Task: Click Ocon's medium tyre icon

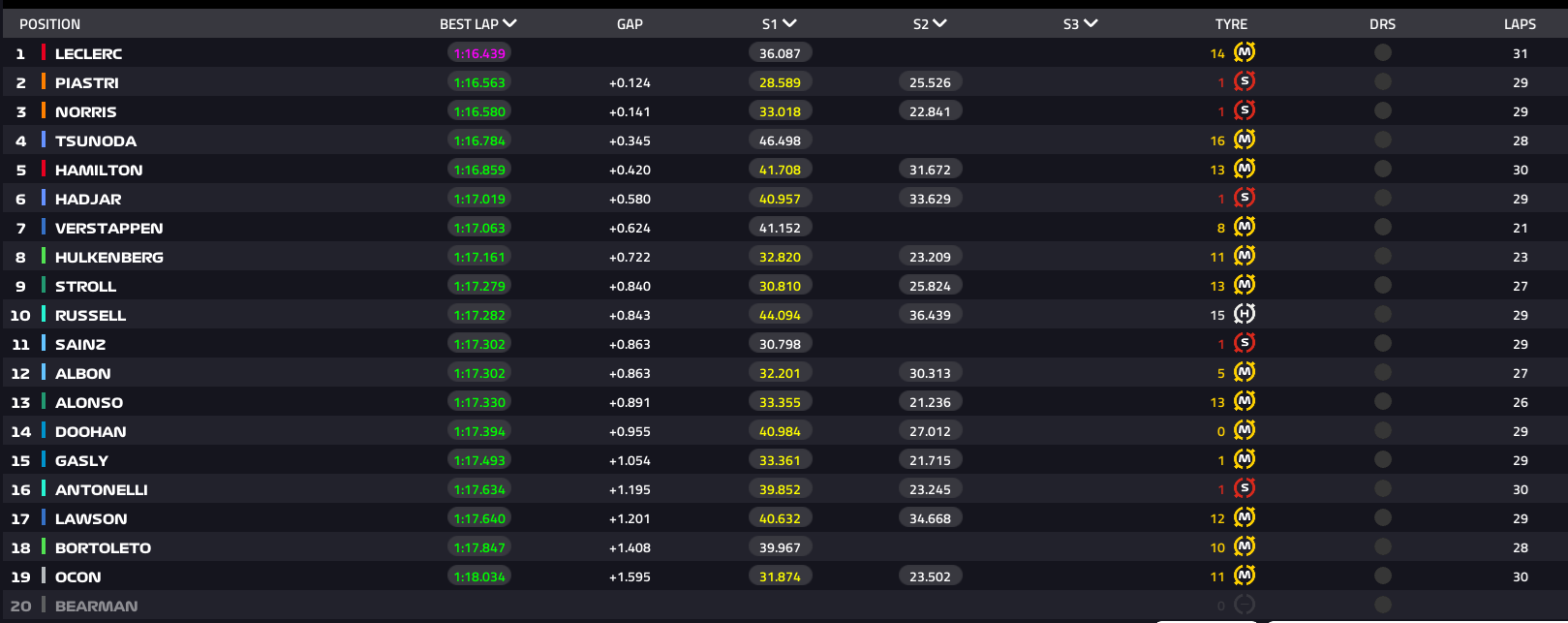Action: pos(1245,576)
